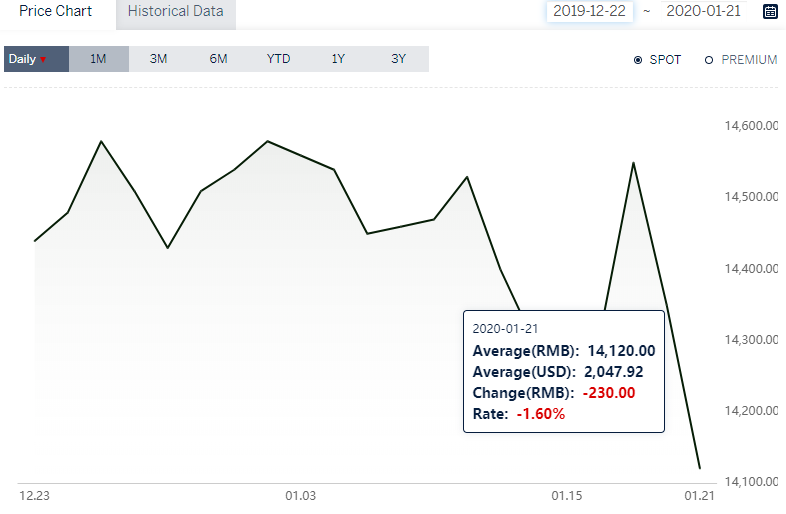Screen dimensions: 786x514
Task: Click the red arrow beside Daily
Action: [x=43, y=60]
